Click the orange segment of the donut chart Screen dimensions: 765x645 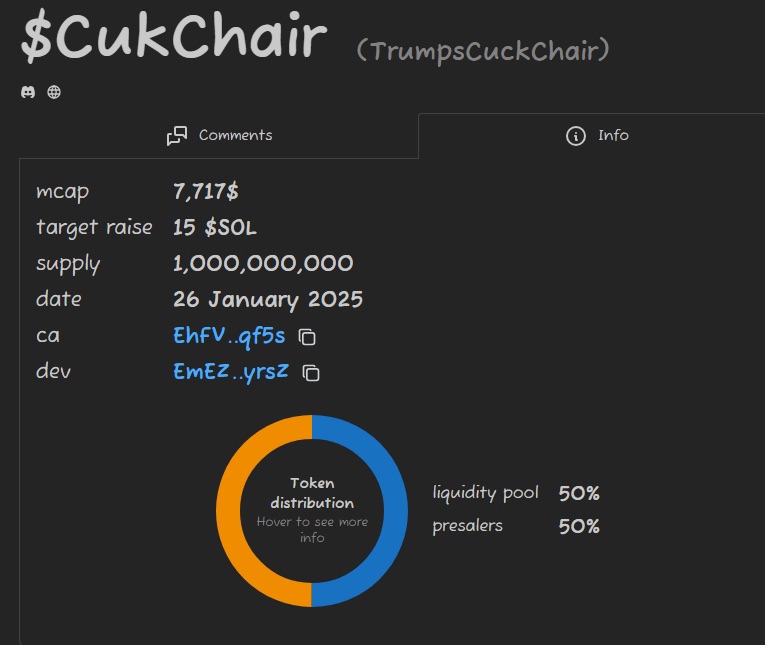(x=231, y=511)
